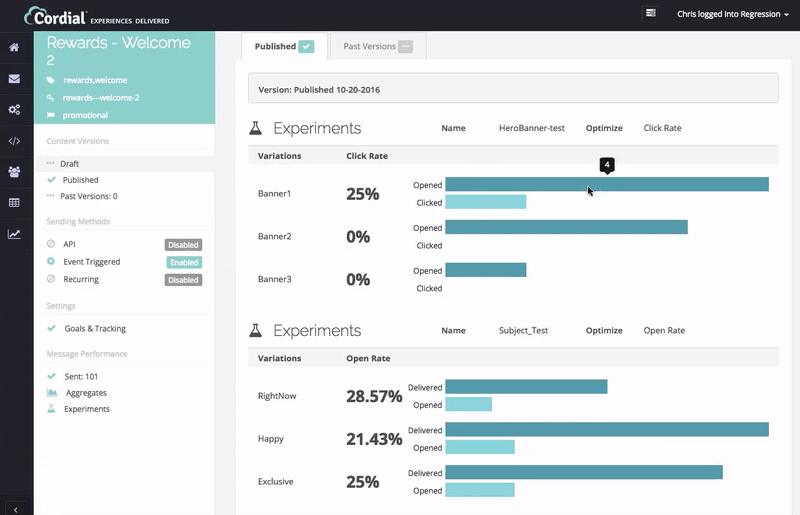800x515 pixels.
Task: Open the Aggregates performance link
Action: [86, 393]
